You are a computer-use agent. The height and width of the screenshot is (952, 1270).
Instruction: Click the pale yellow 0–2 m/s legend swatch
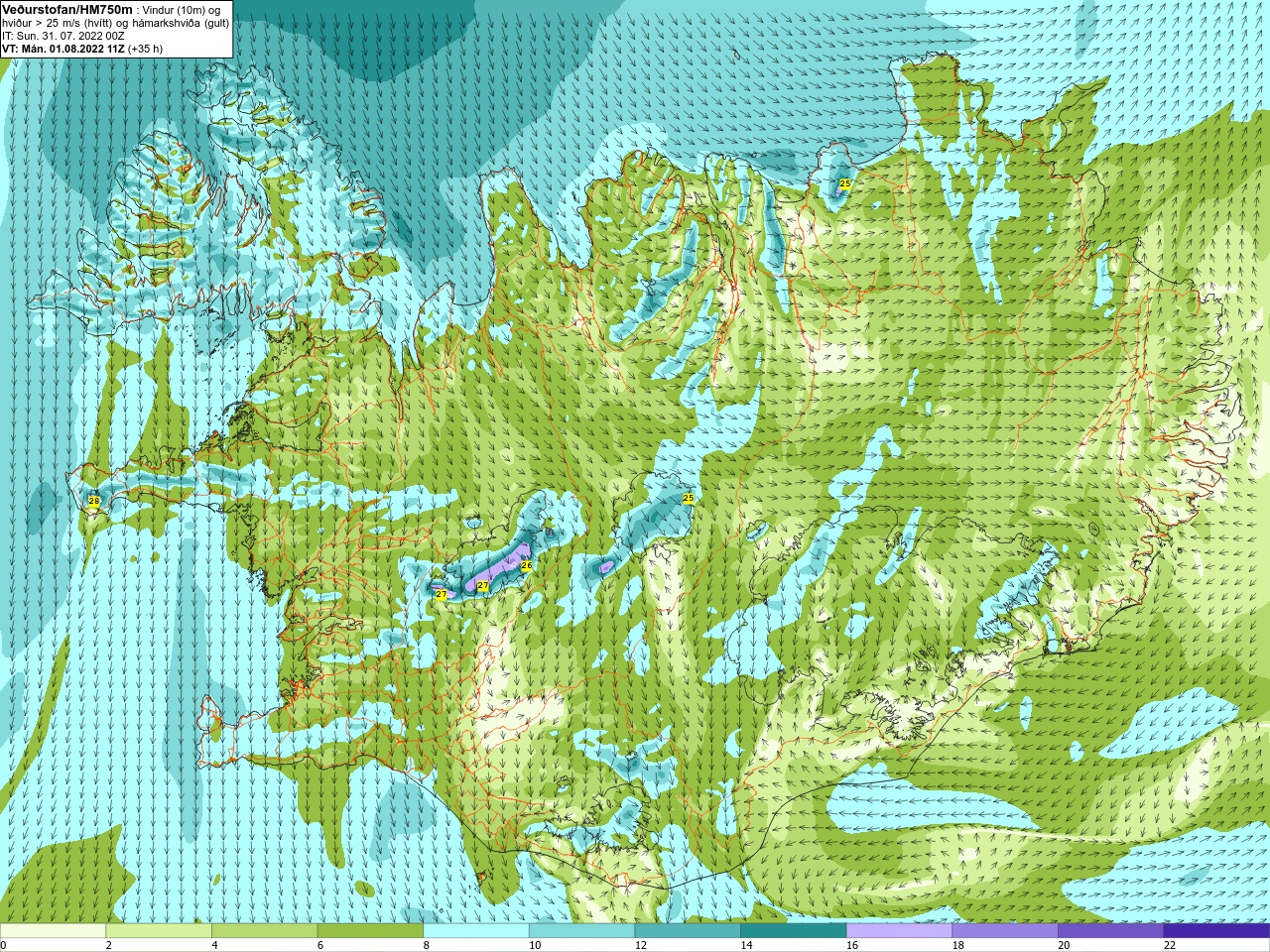point(53,930)
